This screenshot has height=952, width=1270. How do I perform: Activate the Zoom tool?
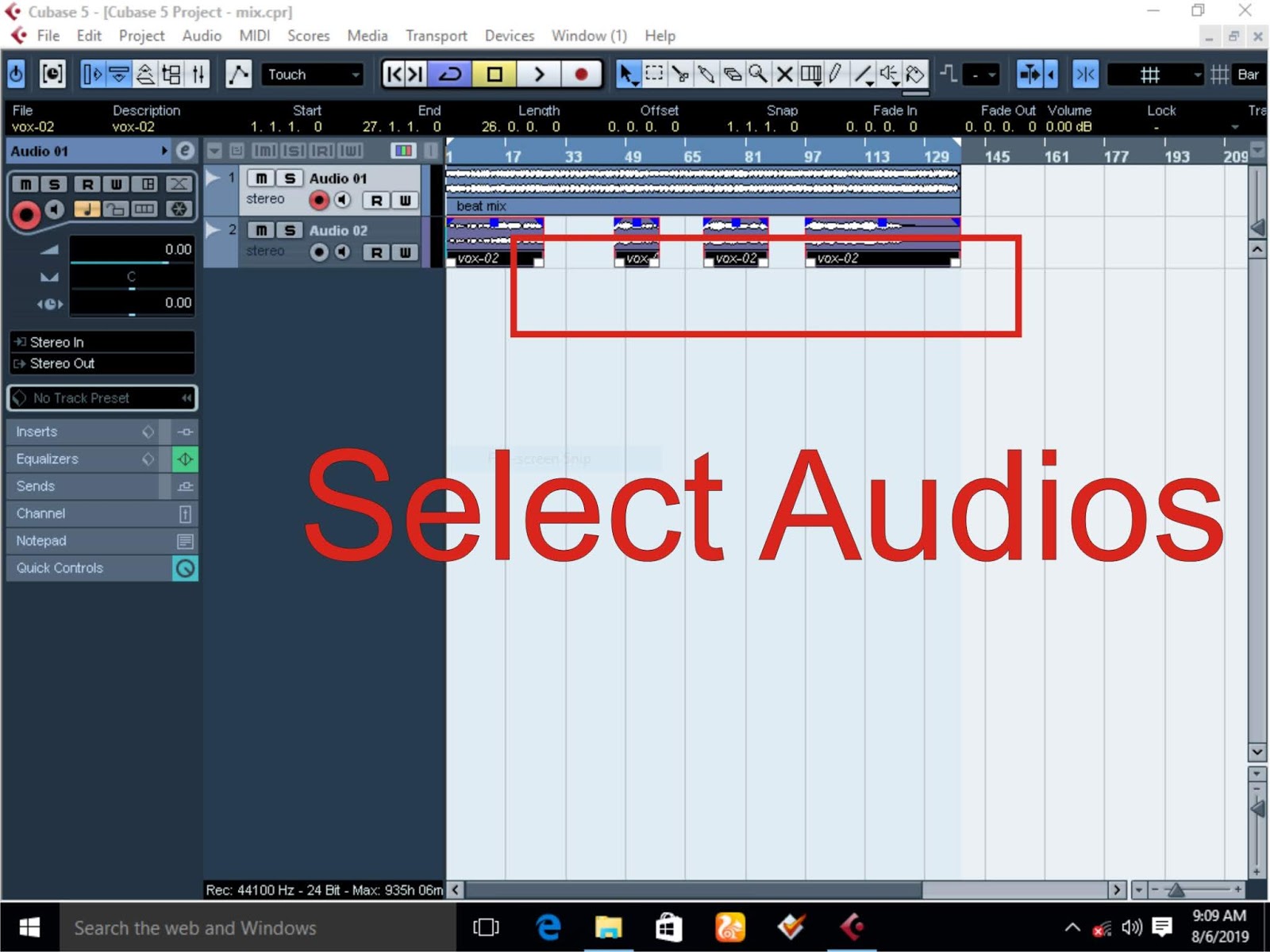coord(758,74)
